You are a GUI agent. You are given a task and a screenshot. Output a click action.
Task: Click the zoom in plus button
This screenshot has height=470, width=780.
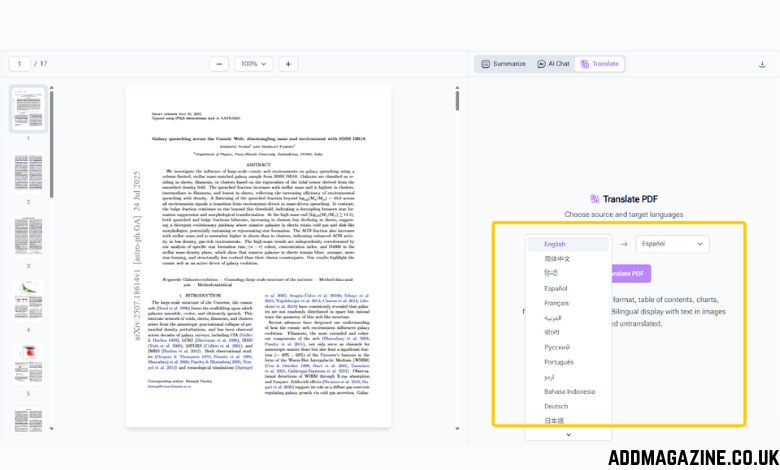pyautogui.click(x=288, y=64)
